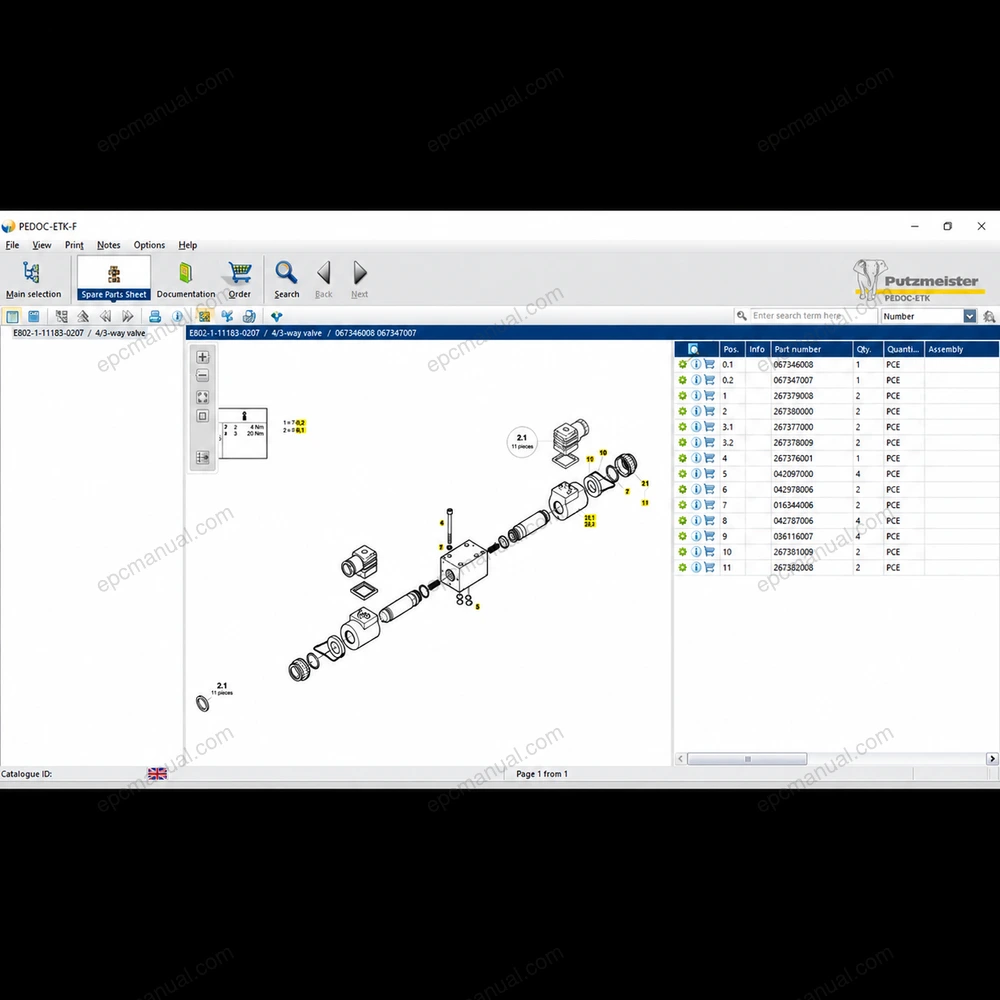This screenshot has height=1000, width=1000.
Task: Click the blue scissors-like toolbar icon
Action: point(227,316)
